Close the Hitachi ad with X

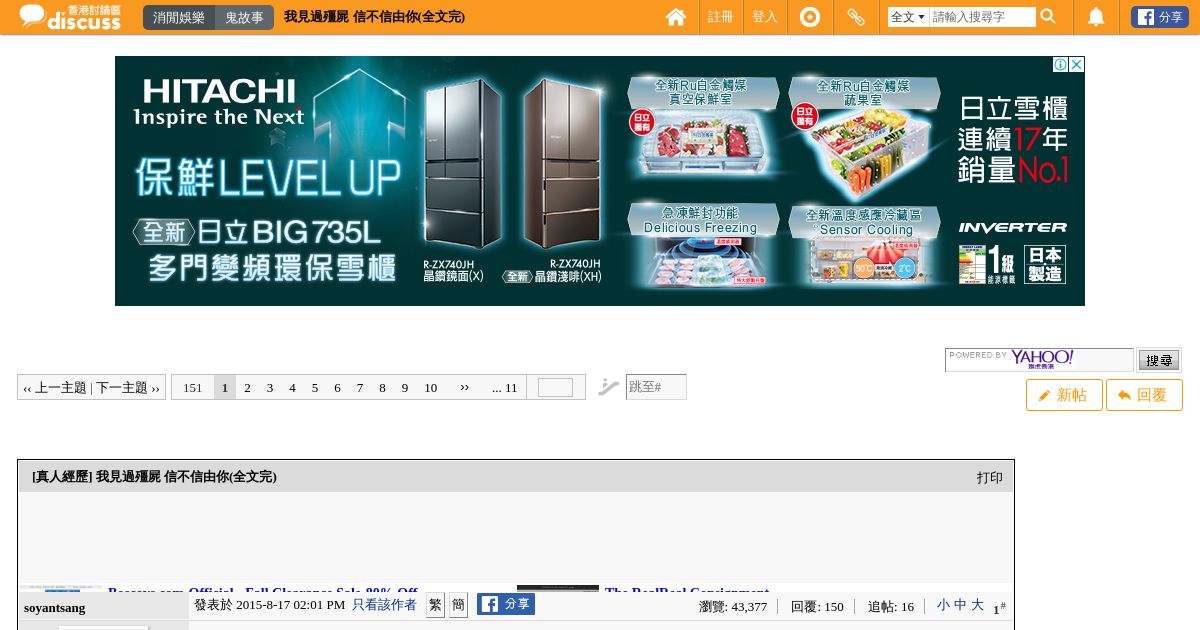pos(1077,64)
